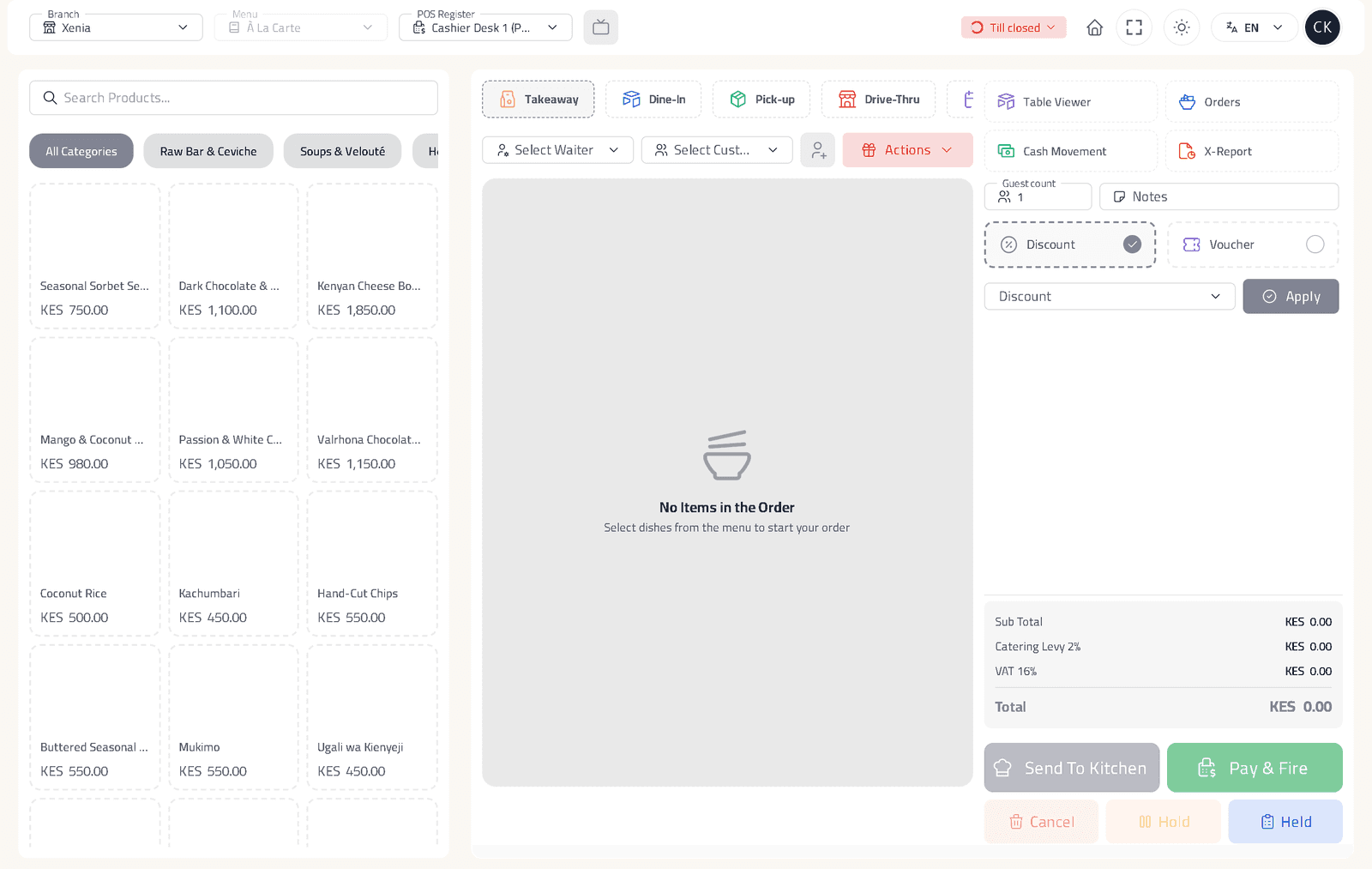
Task: Select the Takeaway order type tab
Action: [x=539, y=100]
